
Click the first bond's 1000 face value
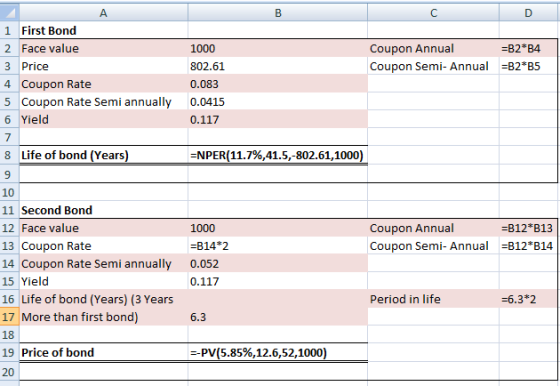click(x=278, y=49)
